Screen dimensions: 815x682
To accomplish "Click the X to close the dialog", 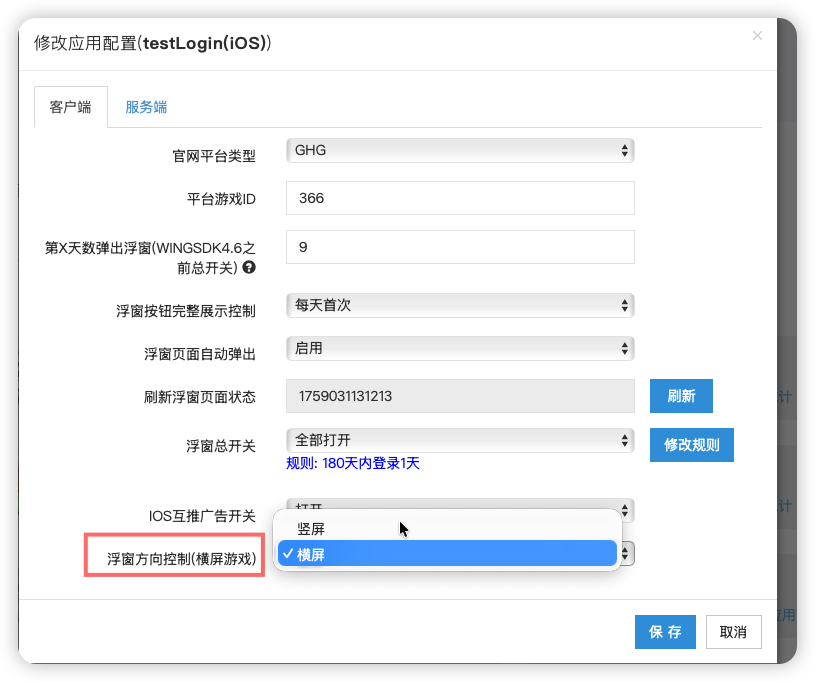I will tap(757, 35).
